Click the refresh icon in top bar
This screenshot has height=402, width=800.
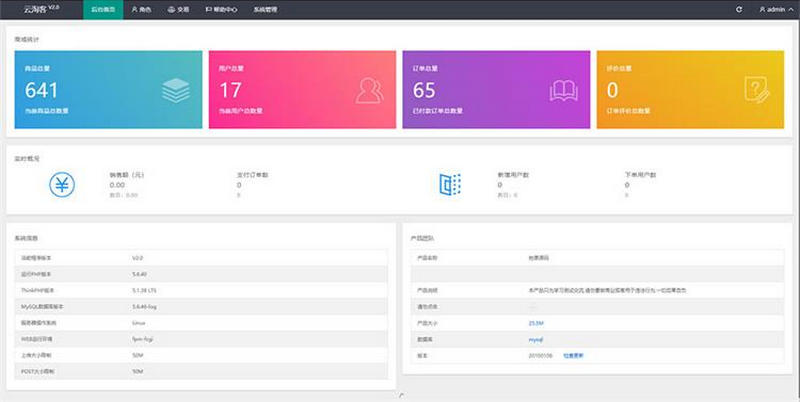(739, 9)
